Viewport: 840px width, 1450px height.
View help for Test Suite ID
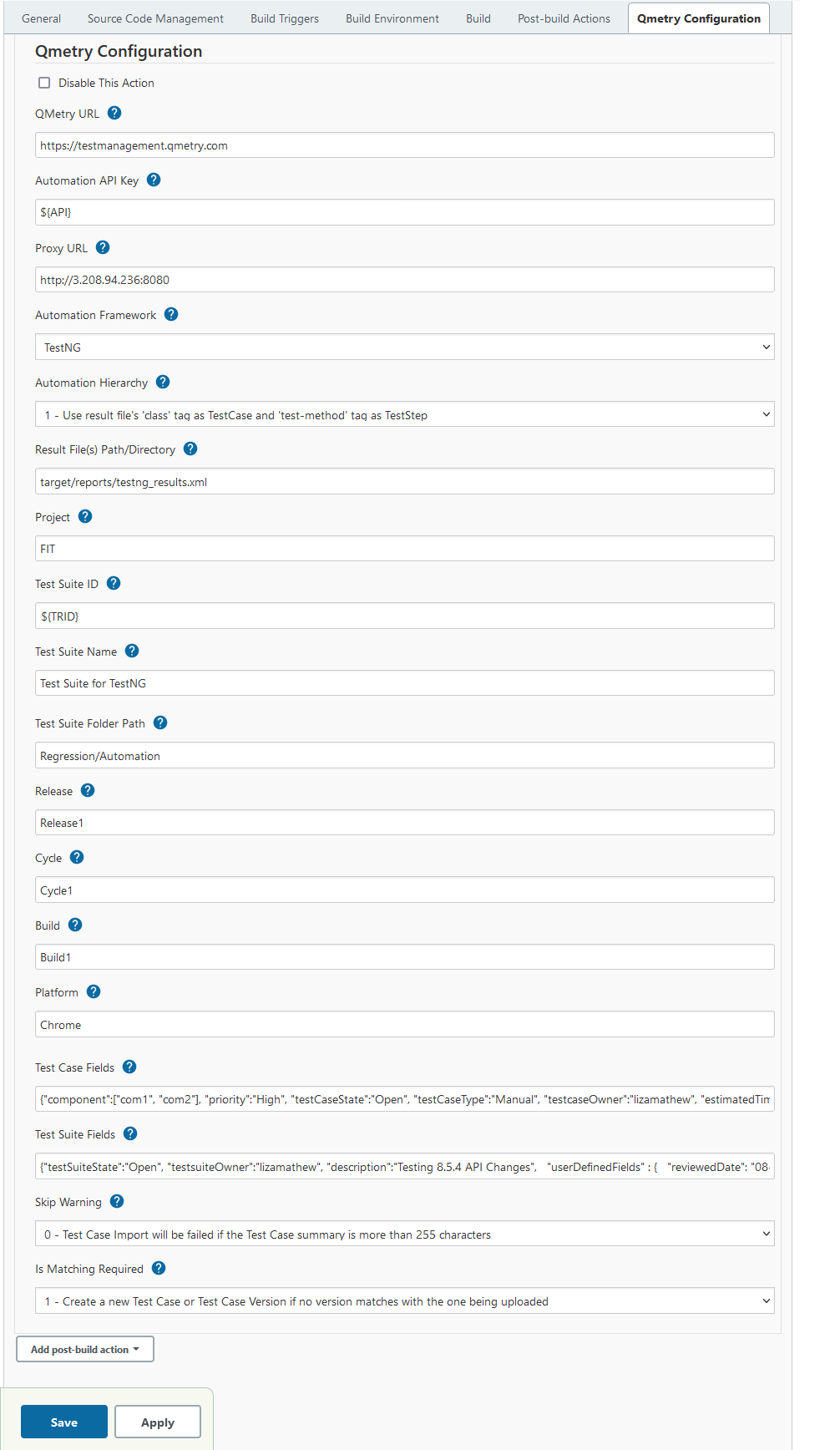[x=114, y=583]
